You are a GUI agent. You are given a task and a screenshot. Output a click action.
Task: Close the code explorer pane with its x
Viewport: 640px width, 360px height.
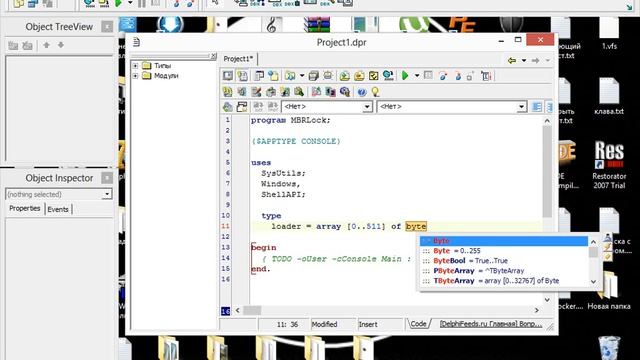pyautogui.click(x=213, y=56)
